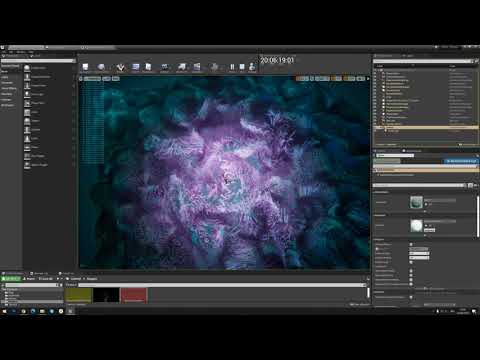Open the Help menu
This screenshot has width=480, height=360.
31,52
